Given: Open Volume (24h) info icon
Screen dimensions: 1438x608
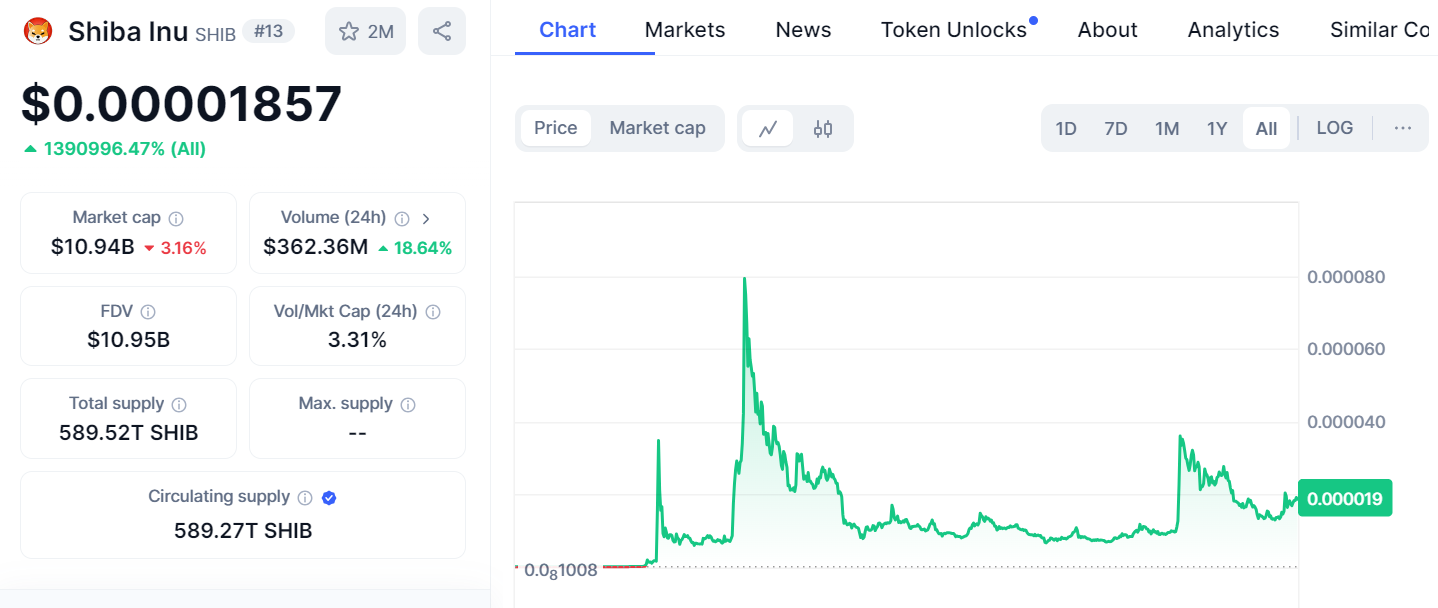Looking at the screenshot, I should pyautogui.click(x=402, y=218).
